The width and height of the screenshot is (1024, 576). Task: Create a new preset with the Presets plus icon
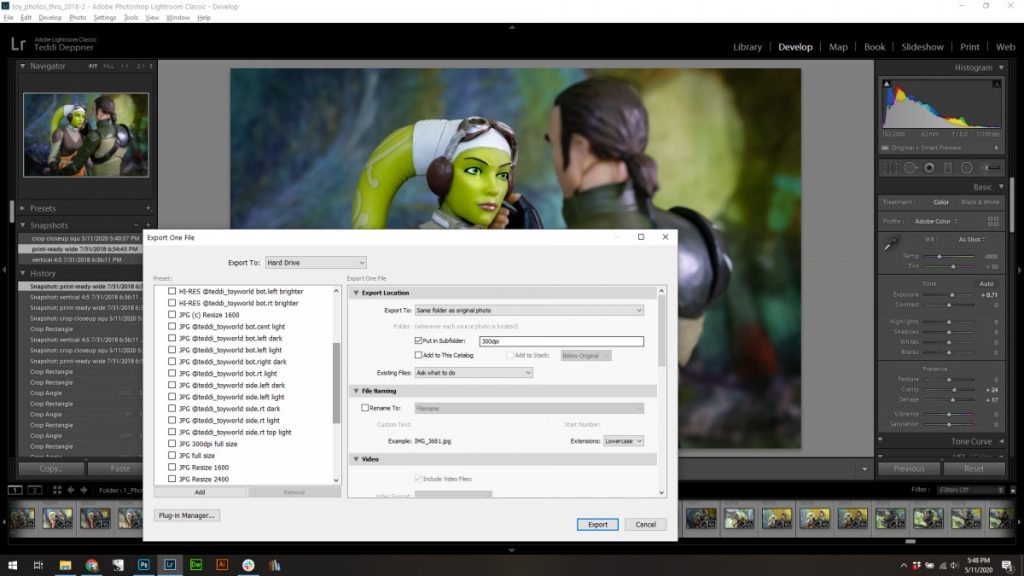pyautogui.click(x=148, y=208)
